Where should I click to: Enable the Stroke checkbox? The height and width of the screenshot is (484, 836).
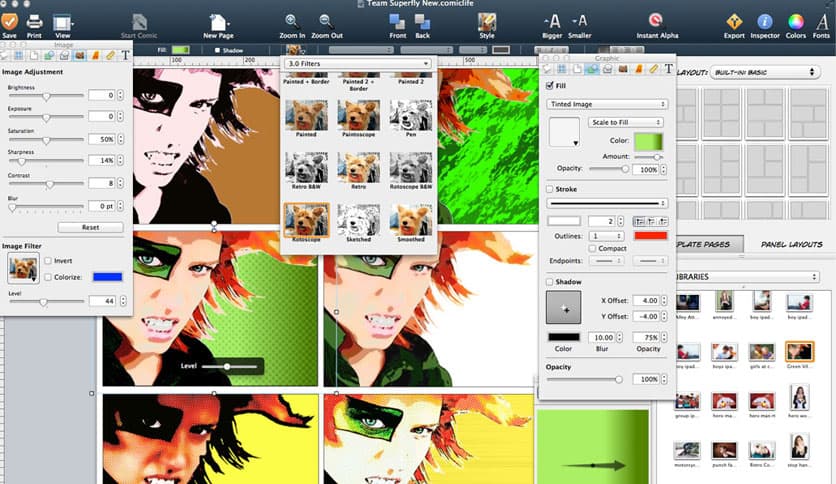click(x=549, y=188)
